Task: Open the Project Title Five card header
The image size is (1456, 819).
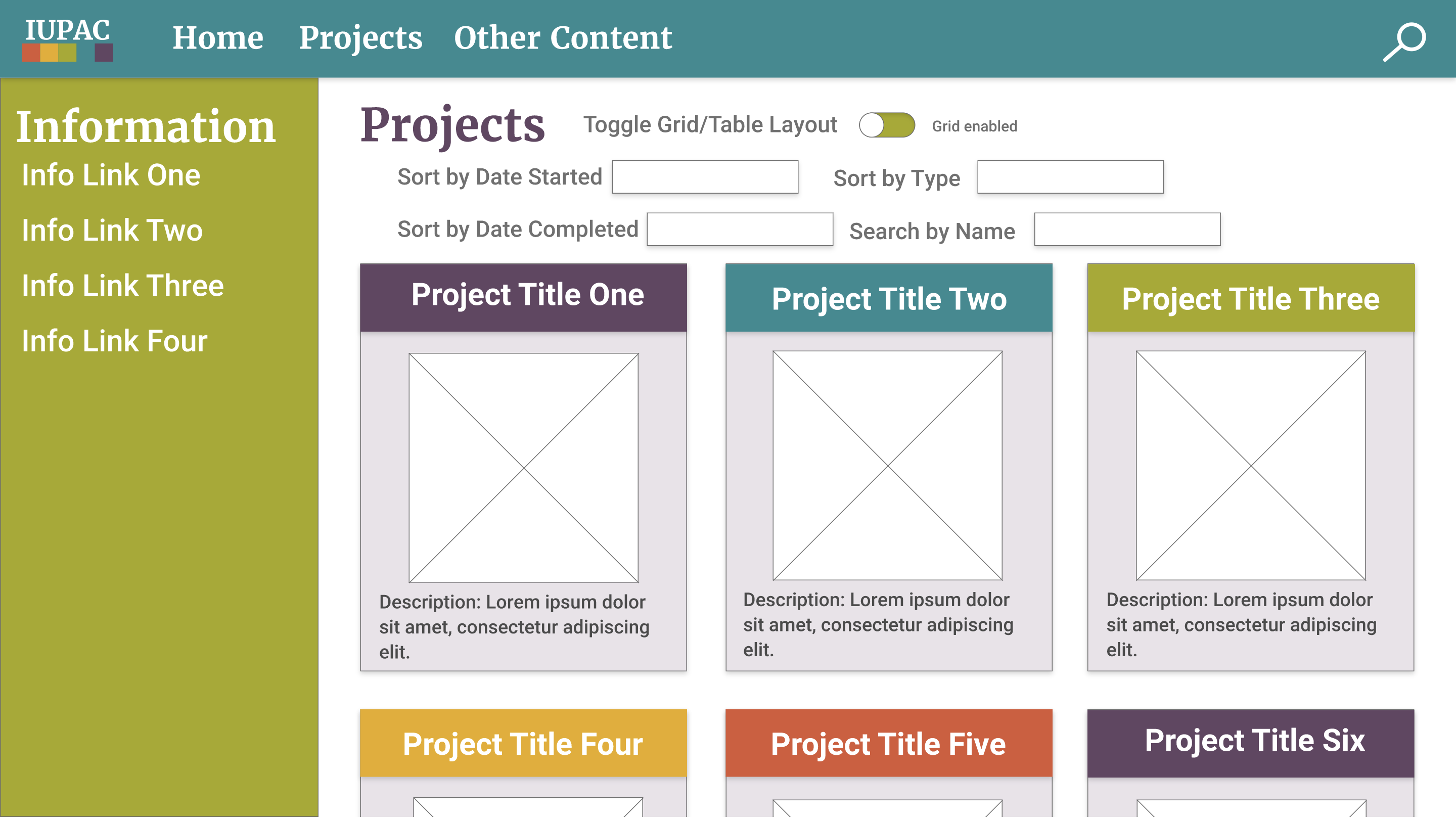Action: [x=889, y=743]
